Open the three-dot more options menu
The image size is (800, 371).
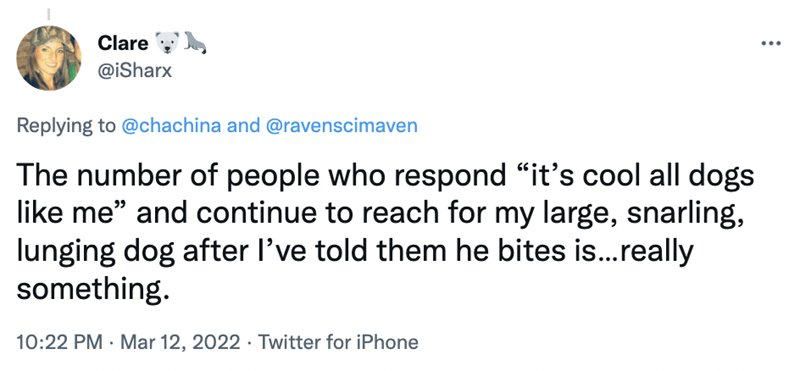(x=770, y=44)
